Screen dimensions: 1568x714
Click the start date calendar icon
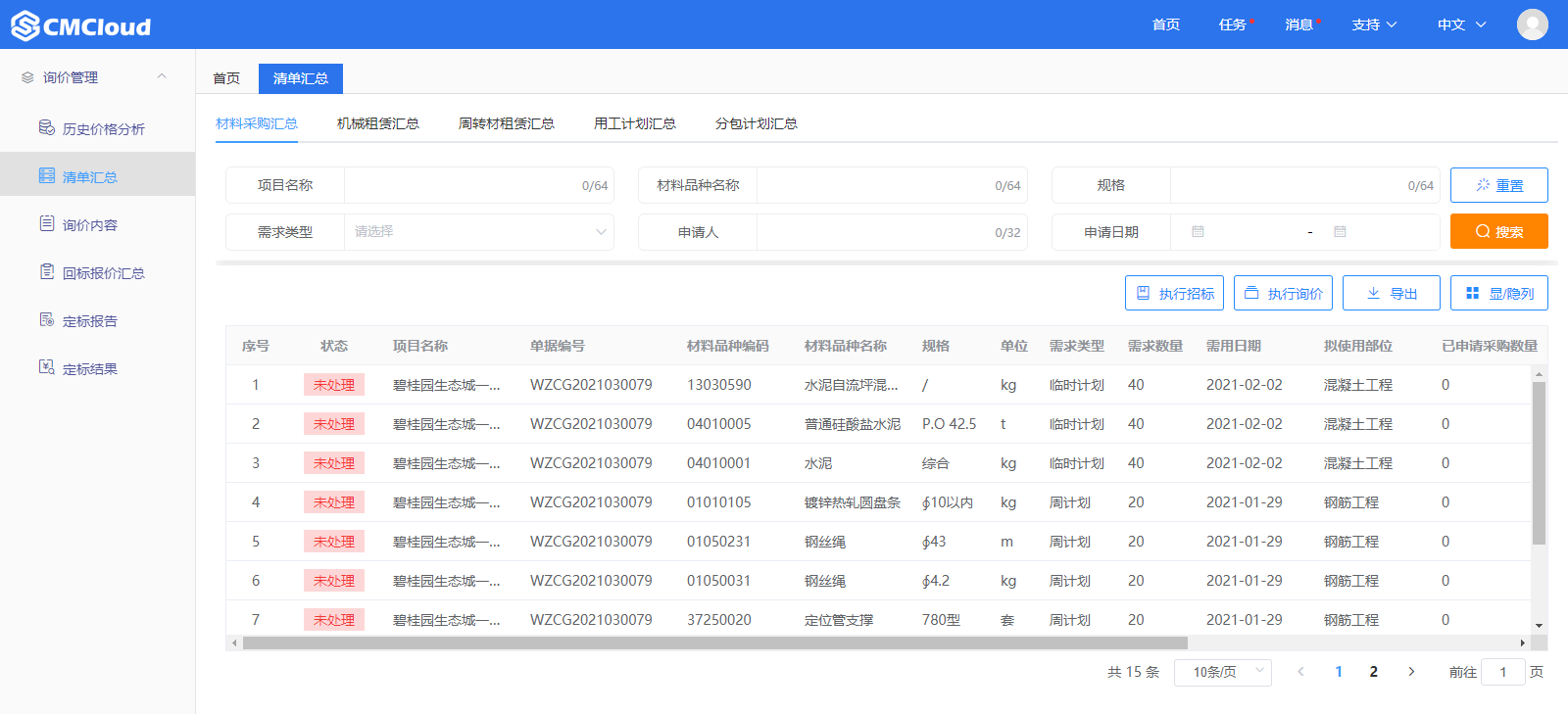point(1198,232)
